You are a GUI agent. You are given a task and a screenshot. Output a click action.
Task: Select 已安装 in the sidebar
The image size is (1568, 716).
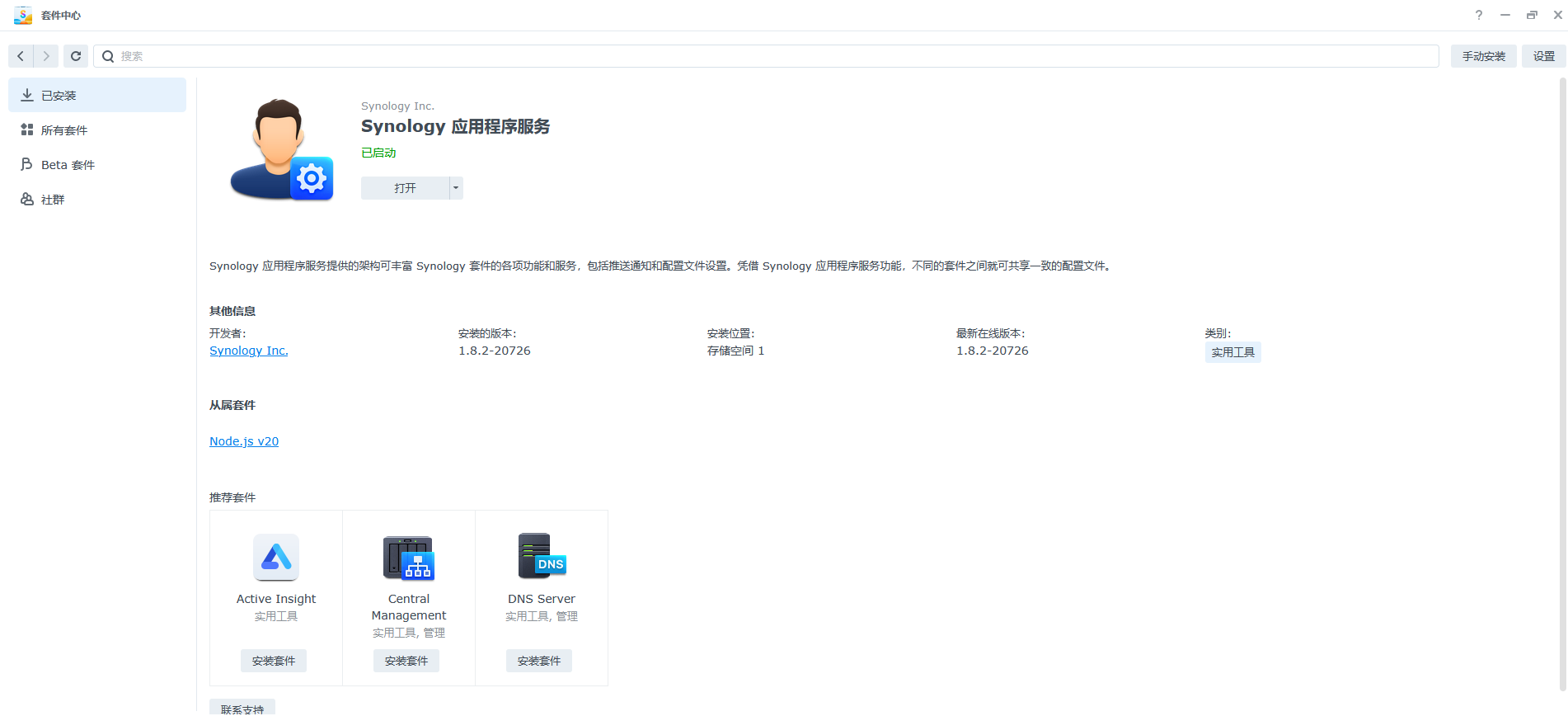(97, 95)
